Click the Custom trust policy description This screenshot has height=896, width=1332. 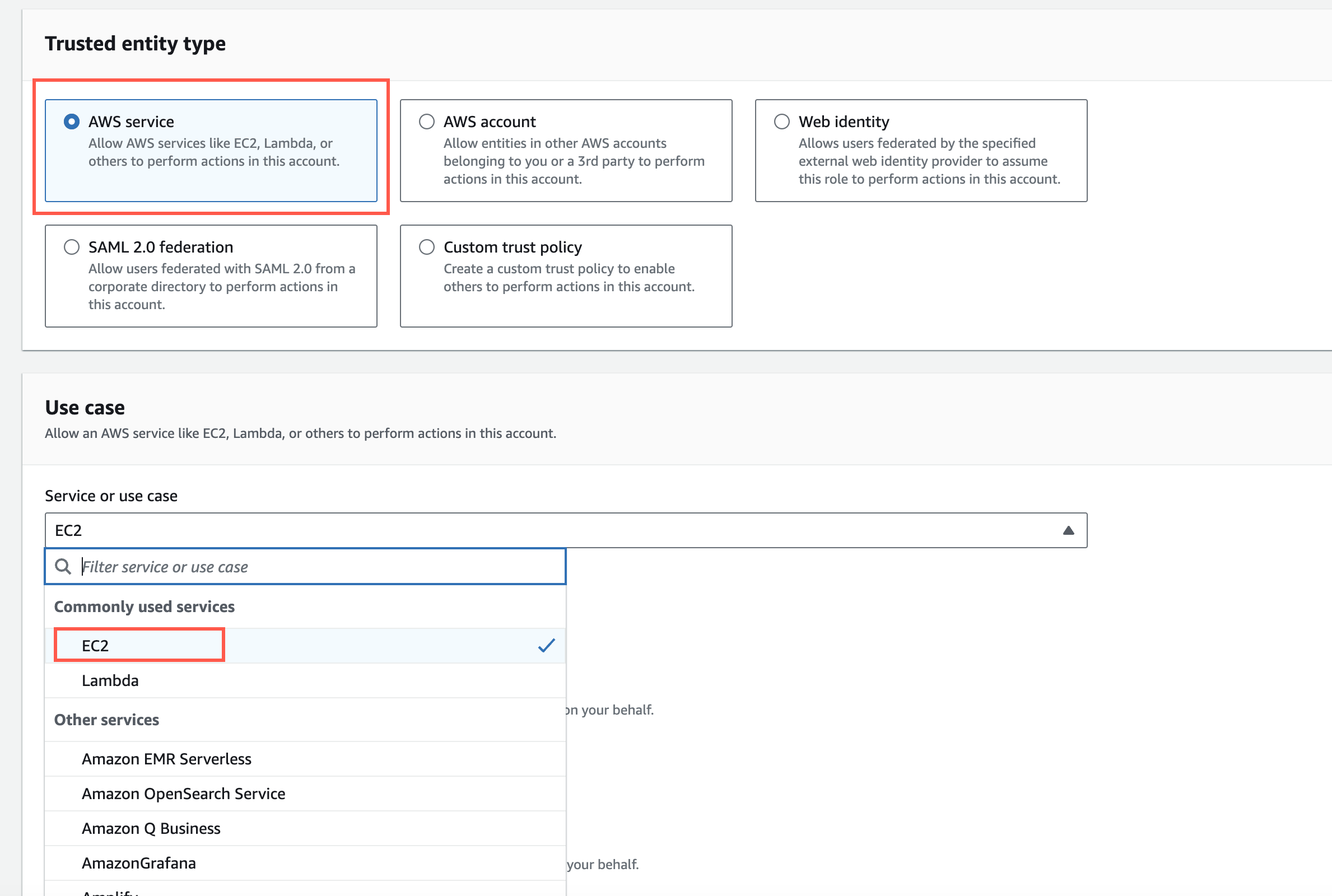coord(569,278)
